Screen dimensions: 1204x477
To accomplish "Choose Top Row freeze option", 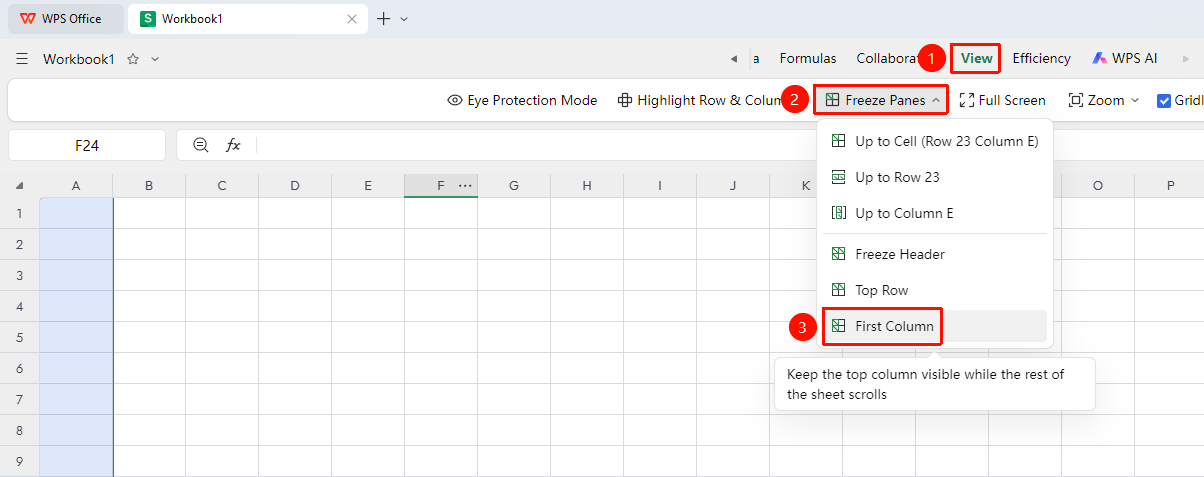I will tap(935, 290).
